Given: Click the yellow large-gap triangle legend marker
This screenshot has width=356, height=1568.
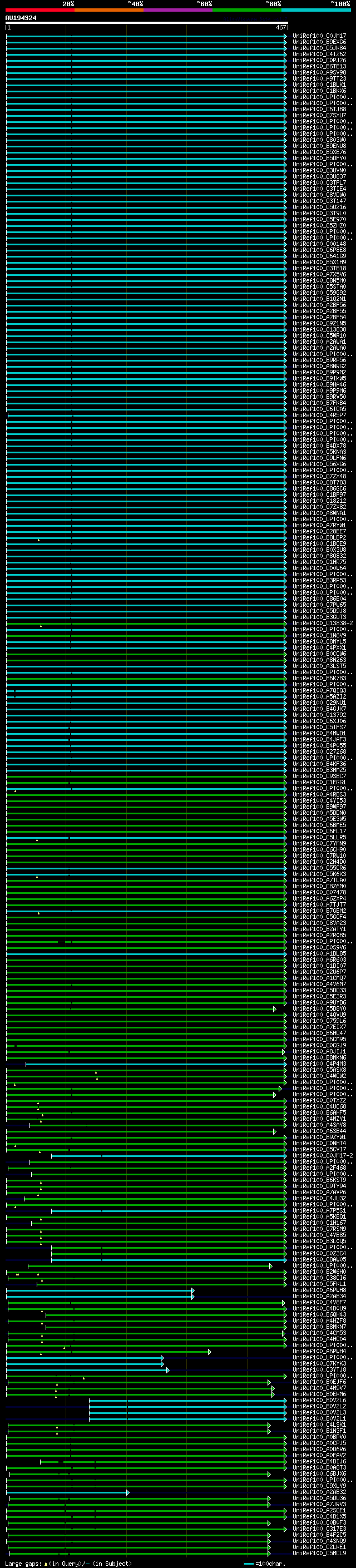Looking at the screenshot, I should tap(46, 1563).
